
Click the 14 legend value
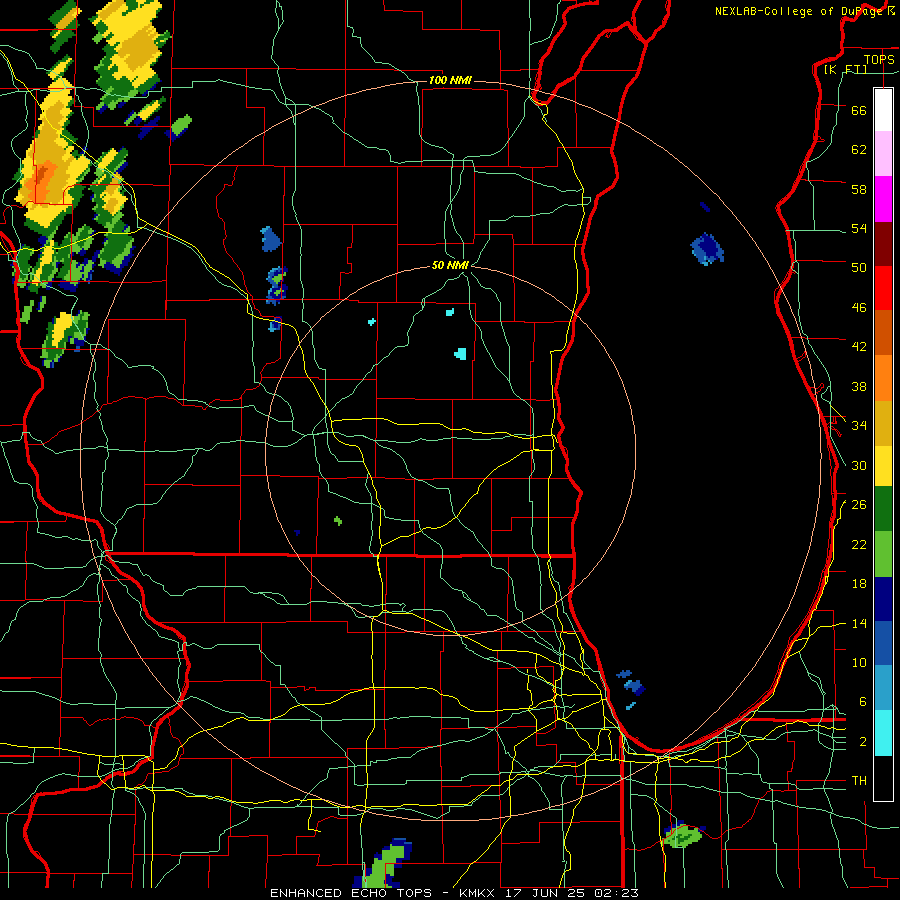click(859, 623)
